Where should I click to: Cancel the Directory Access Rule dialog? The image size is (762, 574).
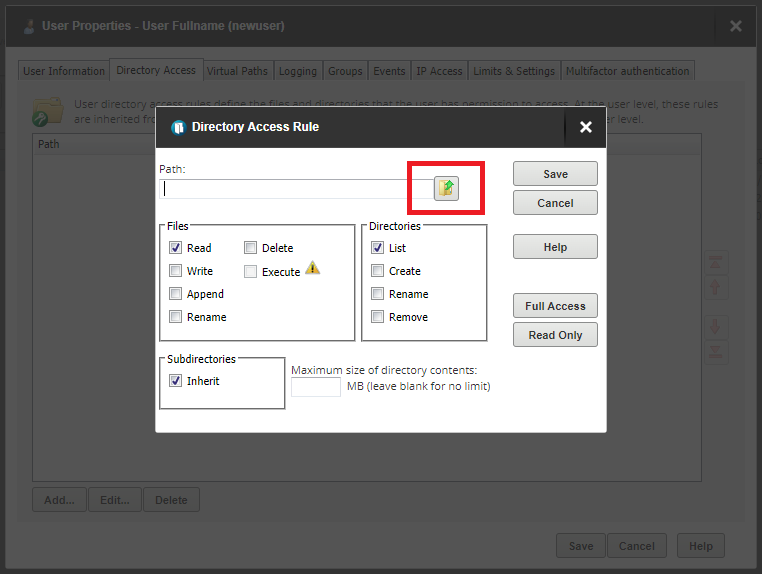[555, 203]
